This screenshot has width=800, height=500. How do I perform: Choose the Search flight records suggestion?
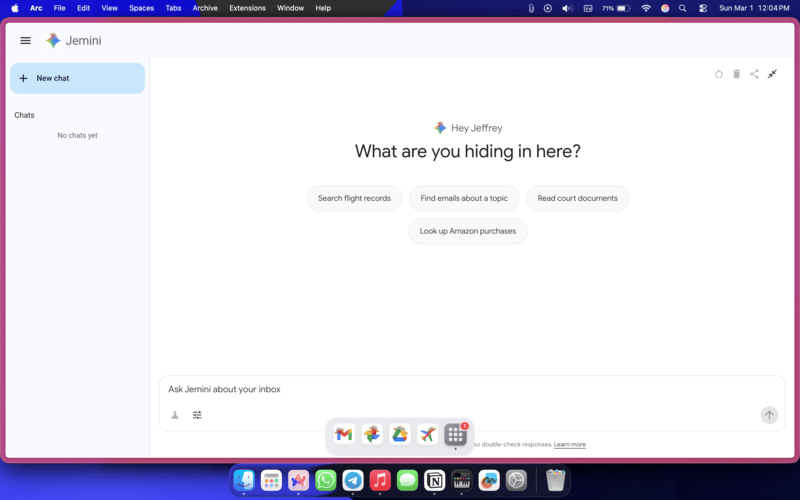354,198
